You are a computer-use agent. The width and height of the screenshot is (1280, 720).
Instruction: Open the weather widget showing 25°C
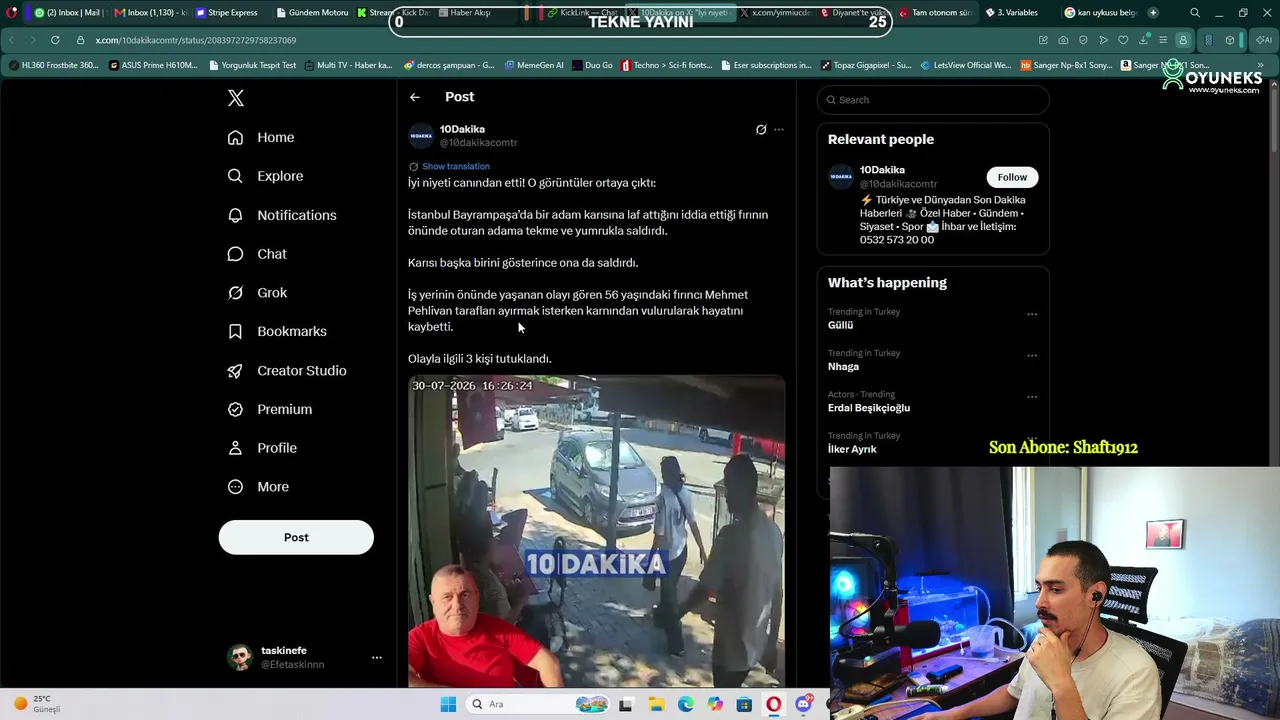pyautogui.click(x=37, y=704)
